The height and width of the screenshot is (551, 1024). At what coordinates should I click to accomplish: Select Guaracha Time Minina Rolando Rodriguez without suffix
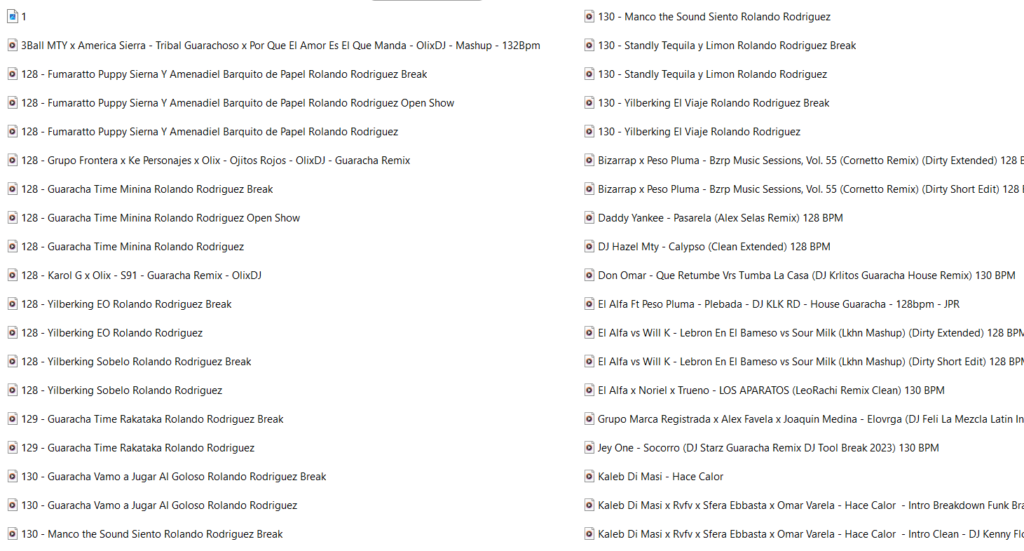pyautogui.click(x=133, y=247)
